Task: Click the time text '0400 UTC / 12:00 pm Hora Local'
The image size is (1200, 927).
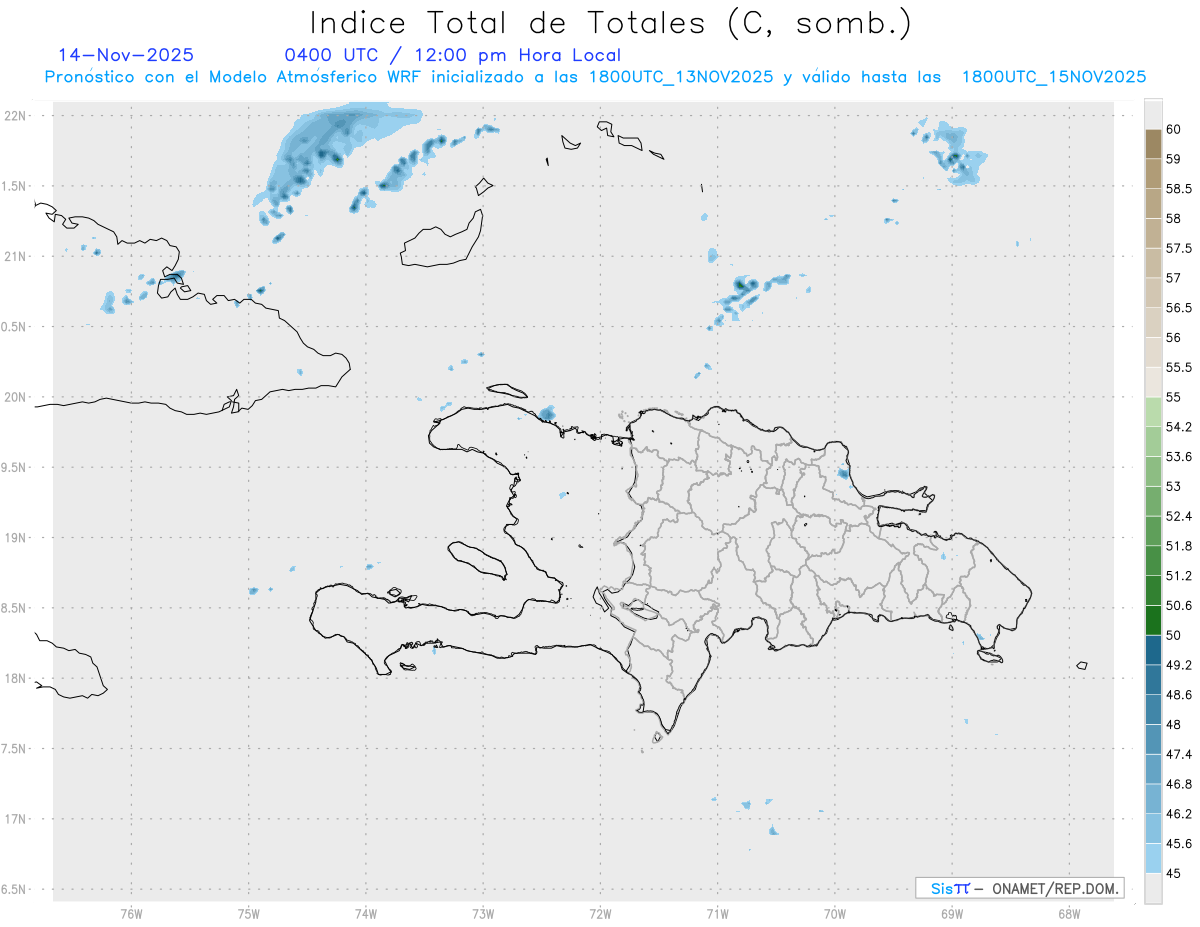Action: pyautogui.click(x=452, y=55)
